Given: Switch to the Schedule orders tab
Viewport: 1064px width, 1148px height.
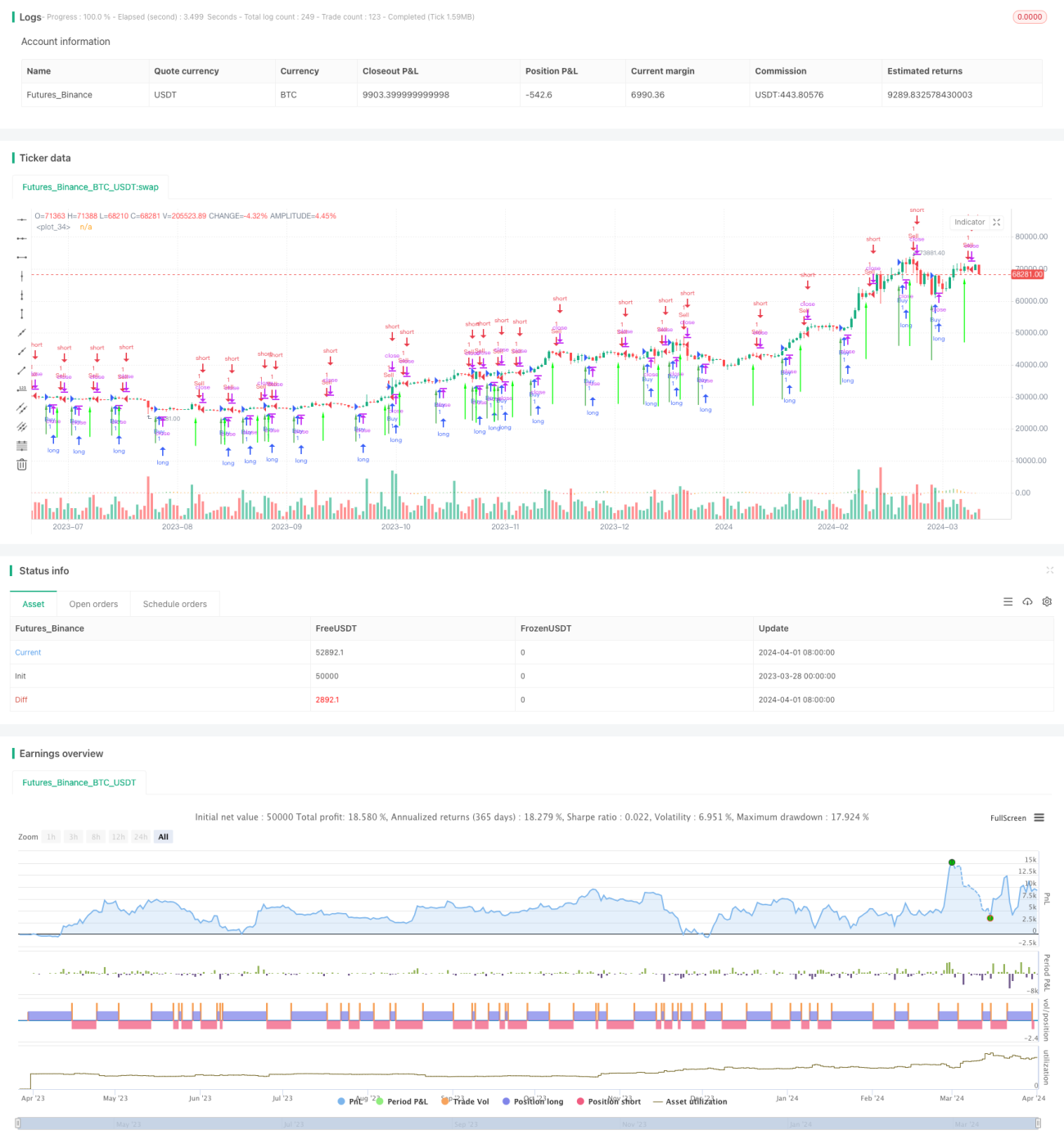Looking at the screenshot, I should tap(175, 604).
